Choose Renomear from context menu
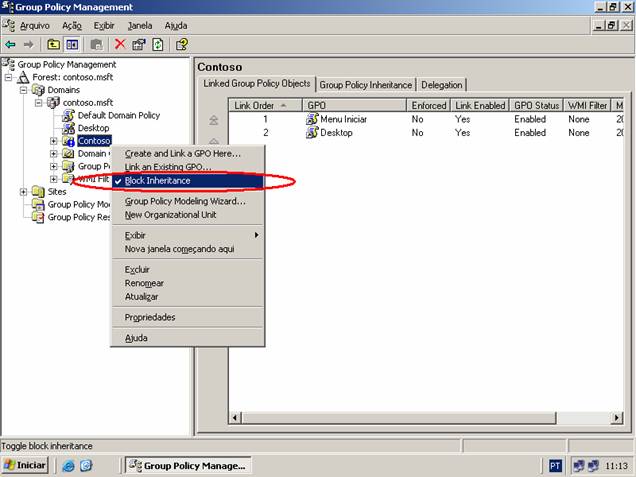The image size is (636, 477). pyautogui.click(x=188, y=283)
